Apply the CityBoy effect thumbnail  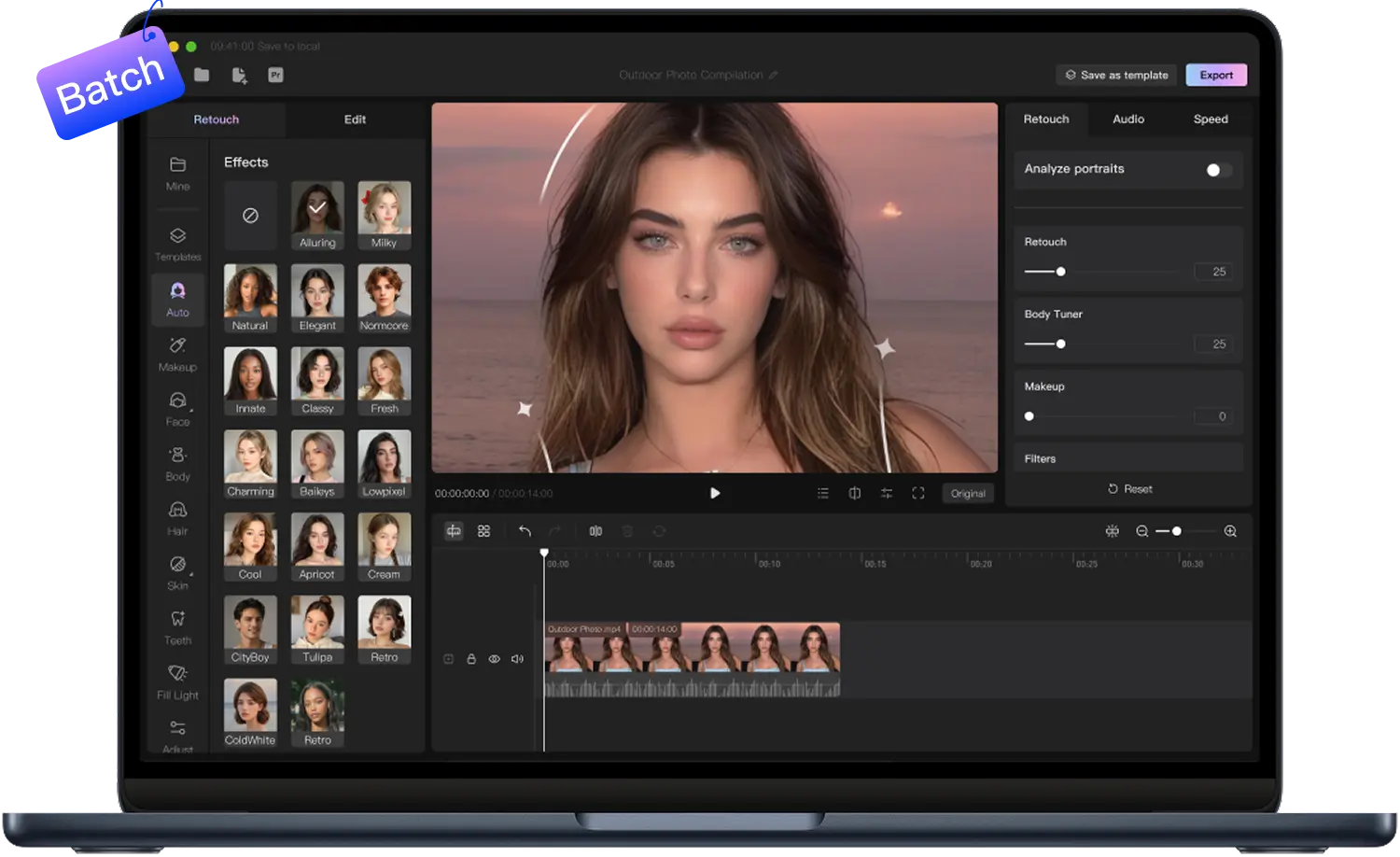(x=250, y=631)
